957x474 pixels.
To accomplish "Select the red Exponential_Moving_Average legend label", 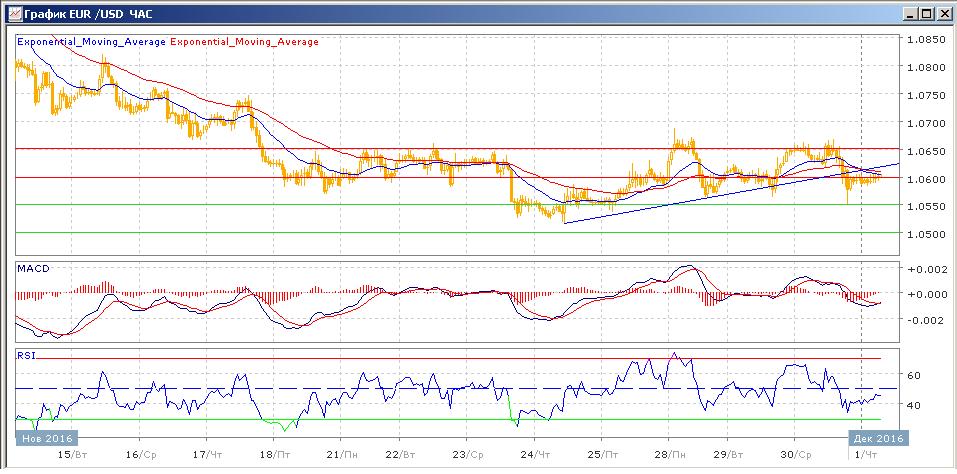I will (x=245, y=42).
